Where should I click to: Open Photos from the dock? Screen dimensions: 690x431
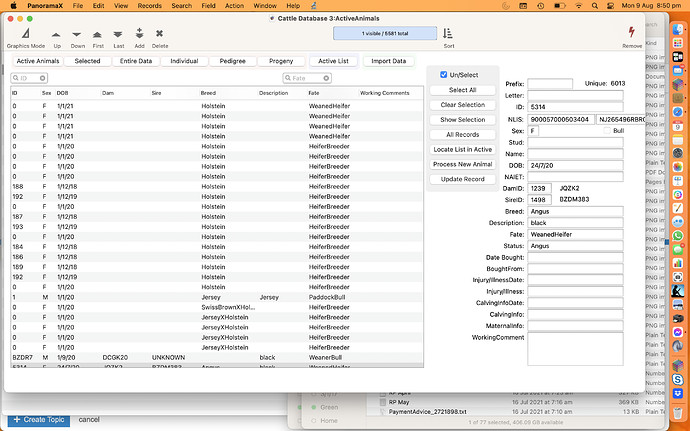[x=678, y=167]
